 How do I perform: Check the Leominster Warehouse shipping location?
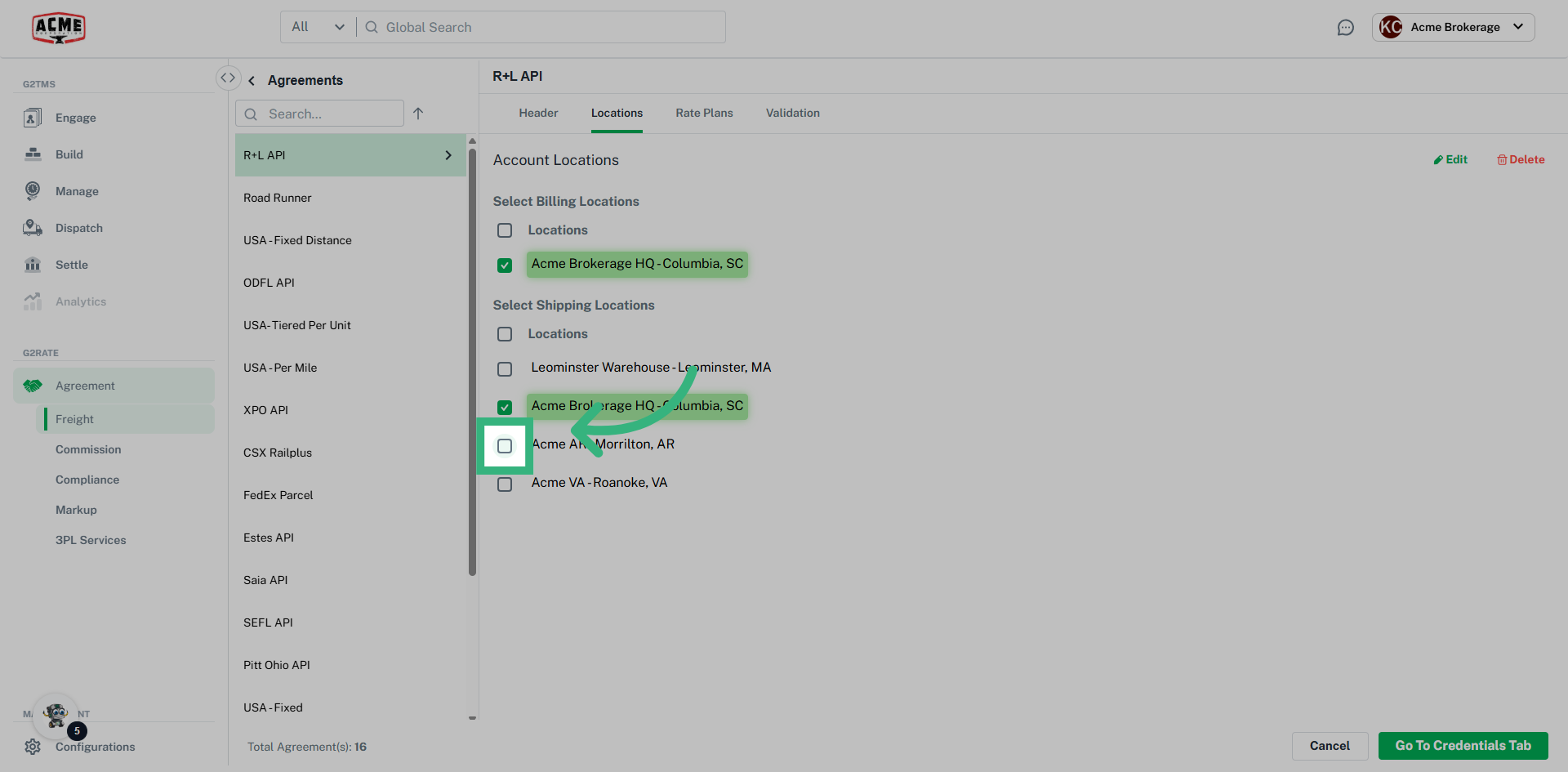[x=505, y=369]
